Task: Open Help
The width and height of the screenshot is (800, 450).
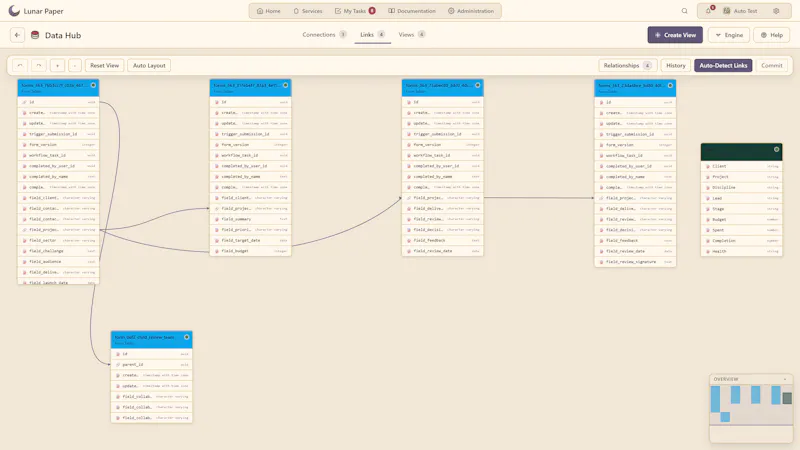Action: pos(771,35)
